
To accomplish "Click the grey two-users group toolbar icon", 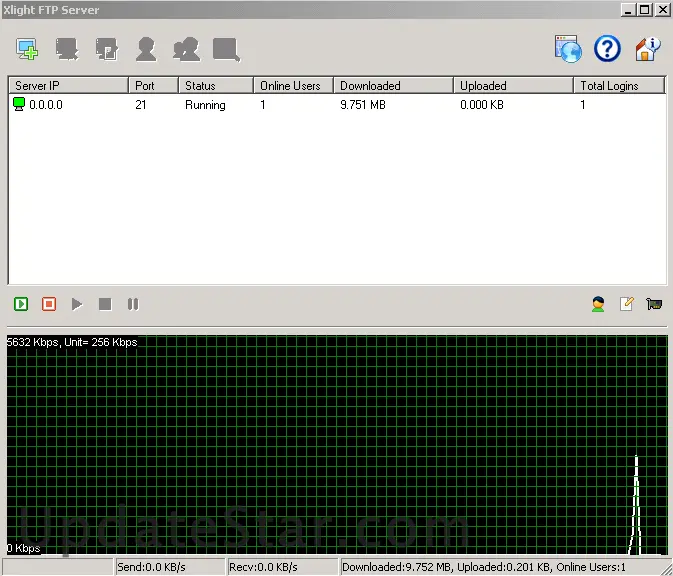I will click(x=186, y=48).
